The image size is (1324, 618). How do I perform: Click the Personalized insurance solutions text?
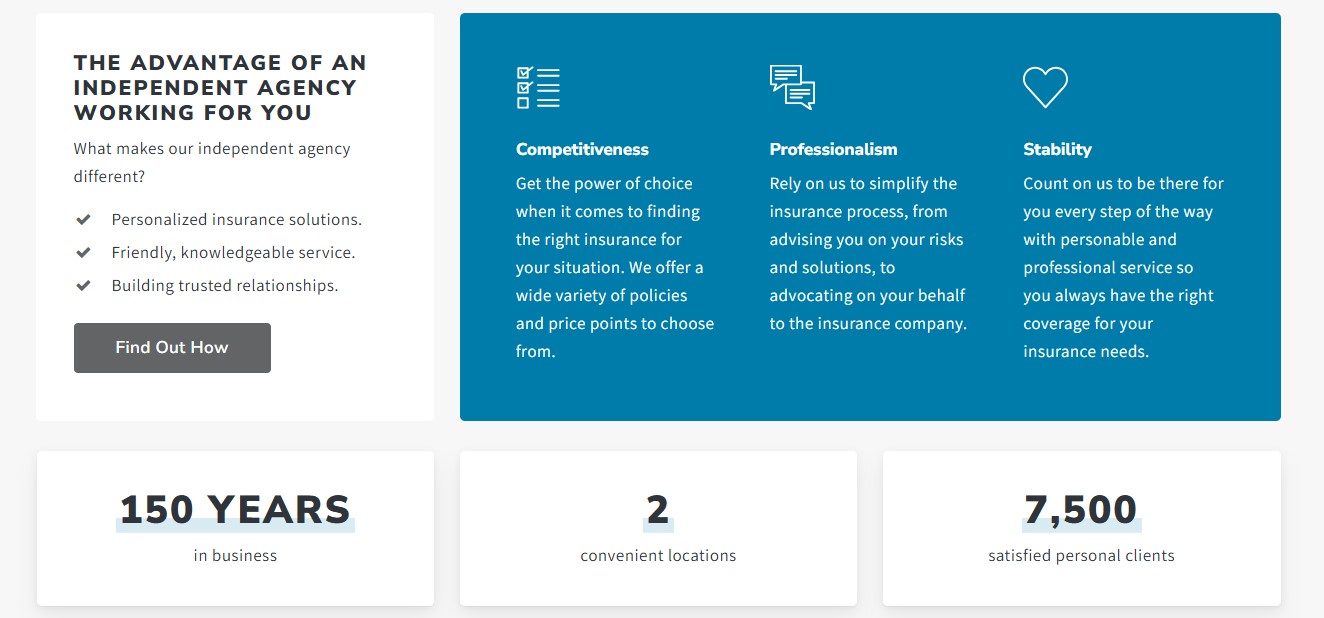(237, 219)
